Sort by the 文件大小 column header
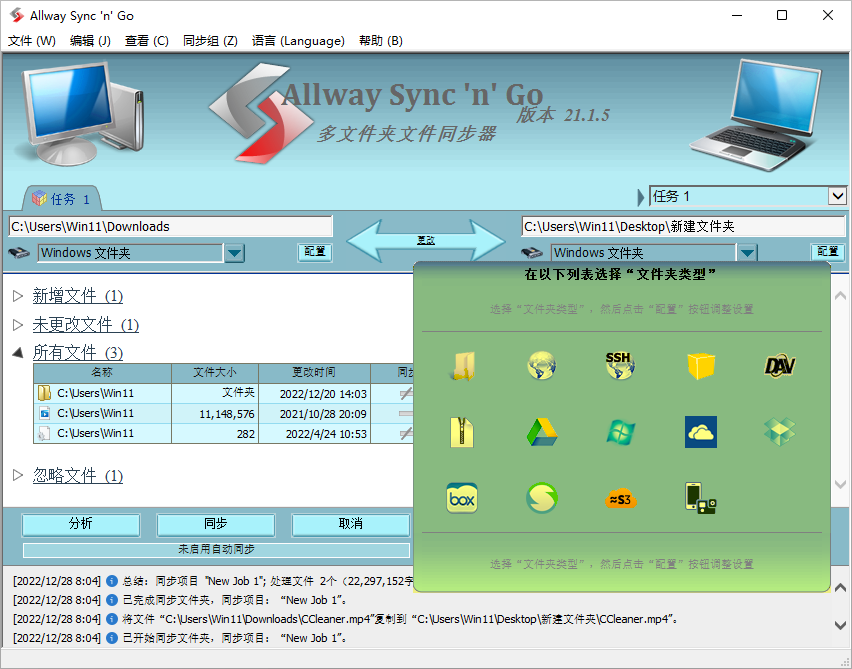This screenshot has height=669, width=852. tap(215, 373)
